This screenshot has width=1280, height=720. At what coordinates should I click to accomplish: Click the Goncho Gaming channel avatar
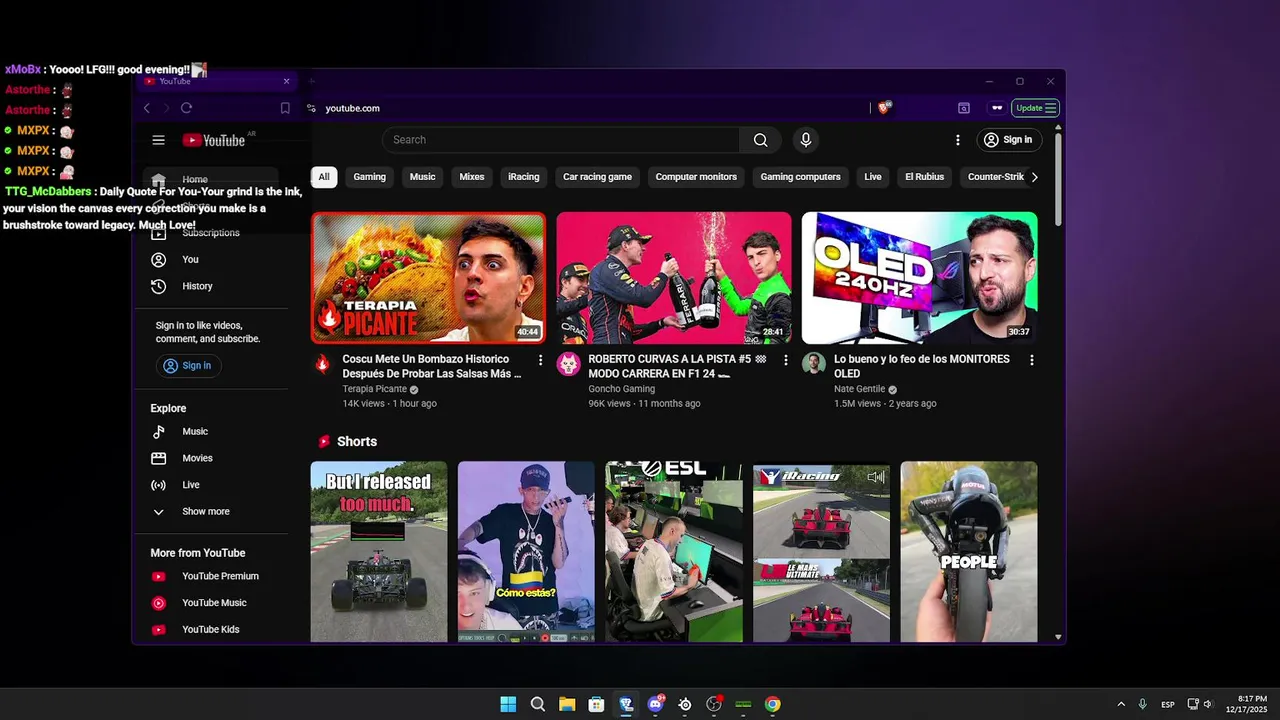click(568, 364)
